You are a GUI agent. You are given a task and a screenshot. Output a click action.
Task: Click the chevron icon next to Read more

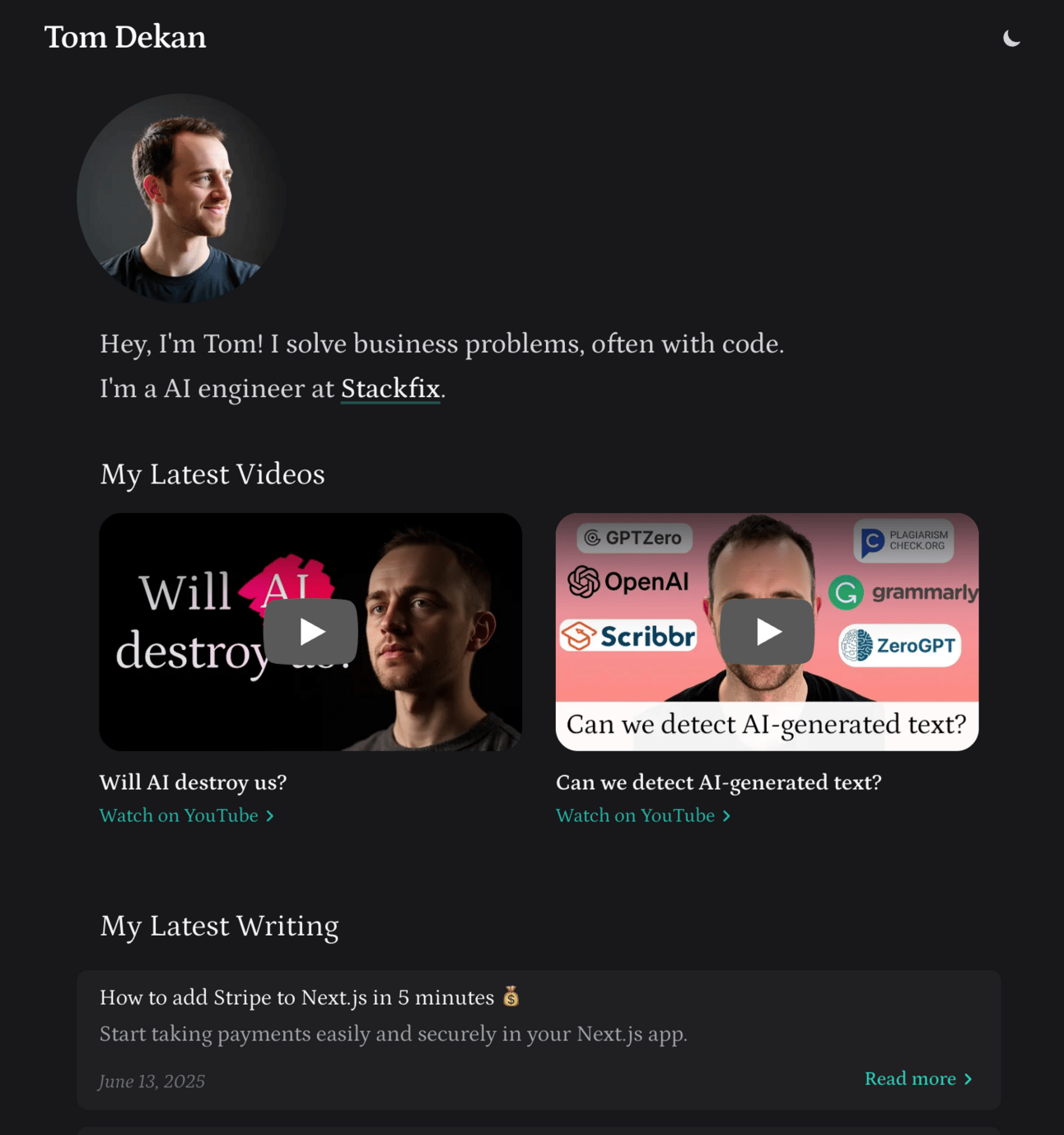(968, 1079)
